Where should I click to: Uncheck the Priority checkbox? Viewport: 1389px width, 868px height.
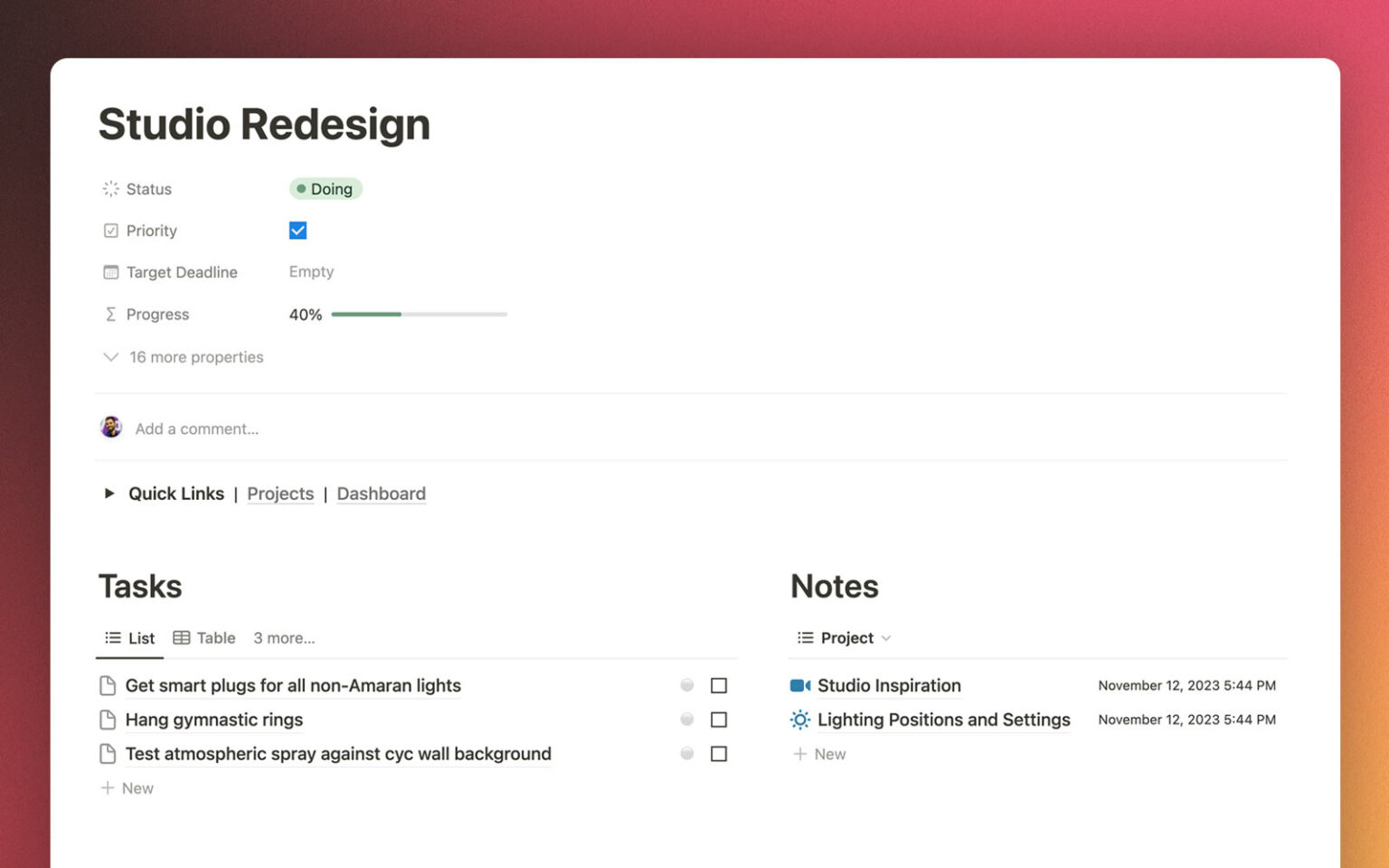(x=298, y=231)
